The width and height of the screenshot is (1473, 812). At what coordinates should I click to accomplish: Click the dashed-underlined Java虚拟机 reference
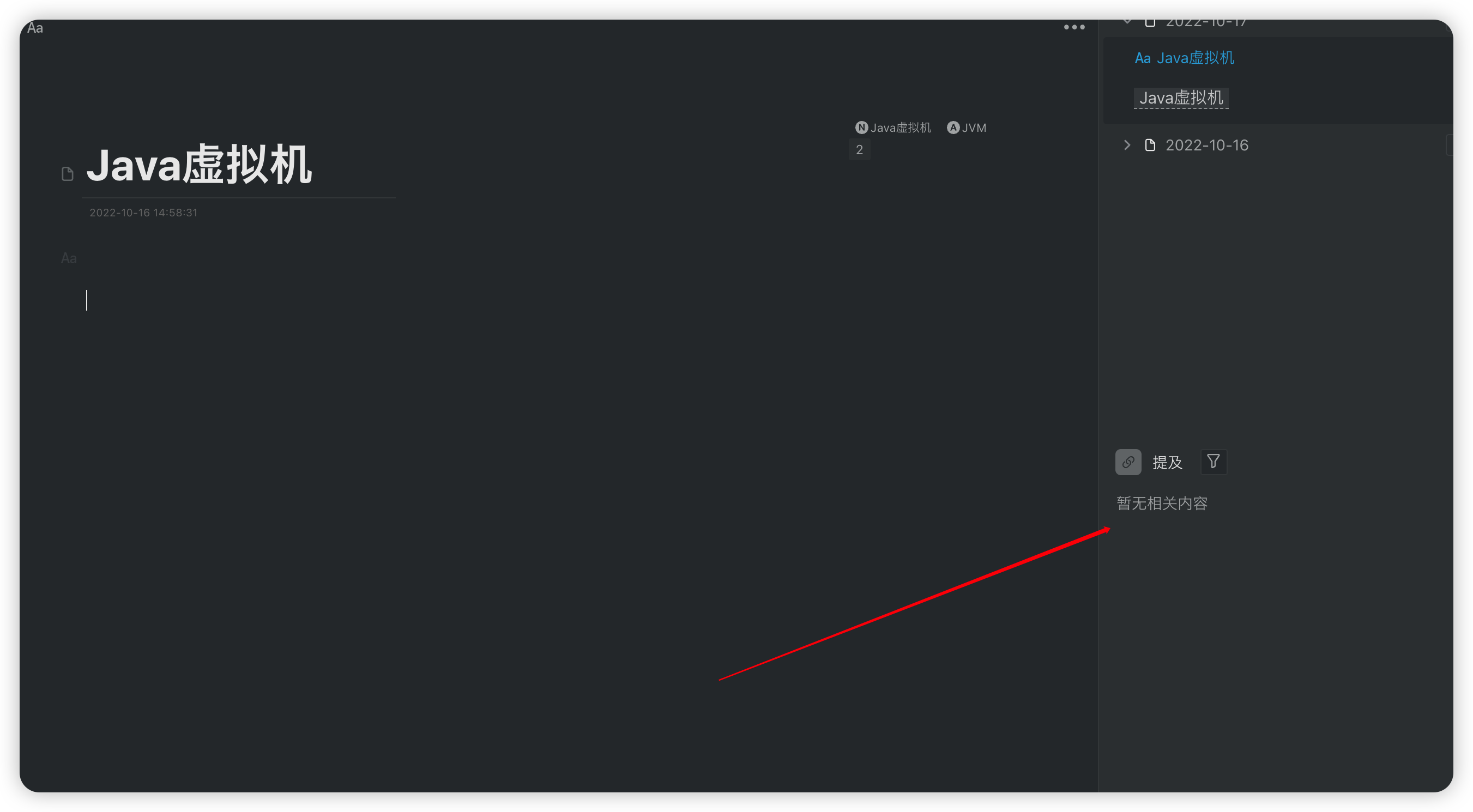[x=1181, y=98]
